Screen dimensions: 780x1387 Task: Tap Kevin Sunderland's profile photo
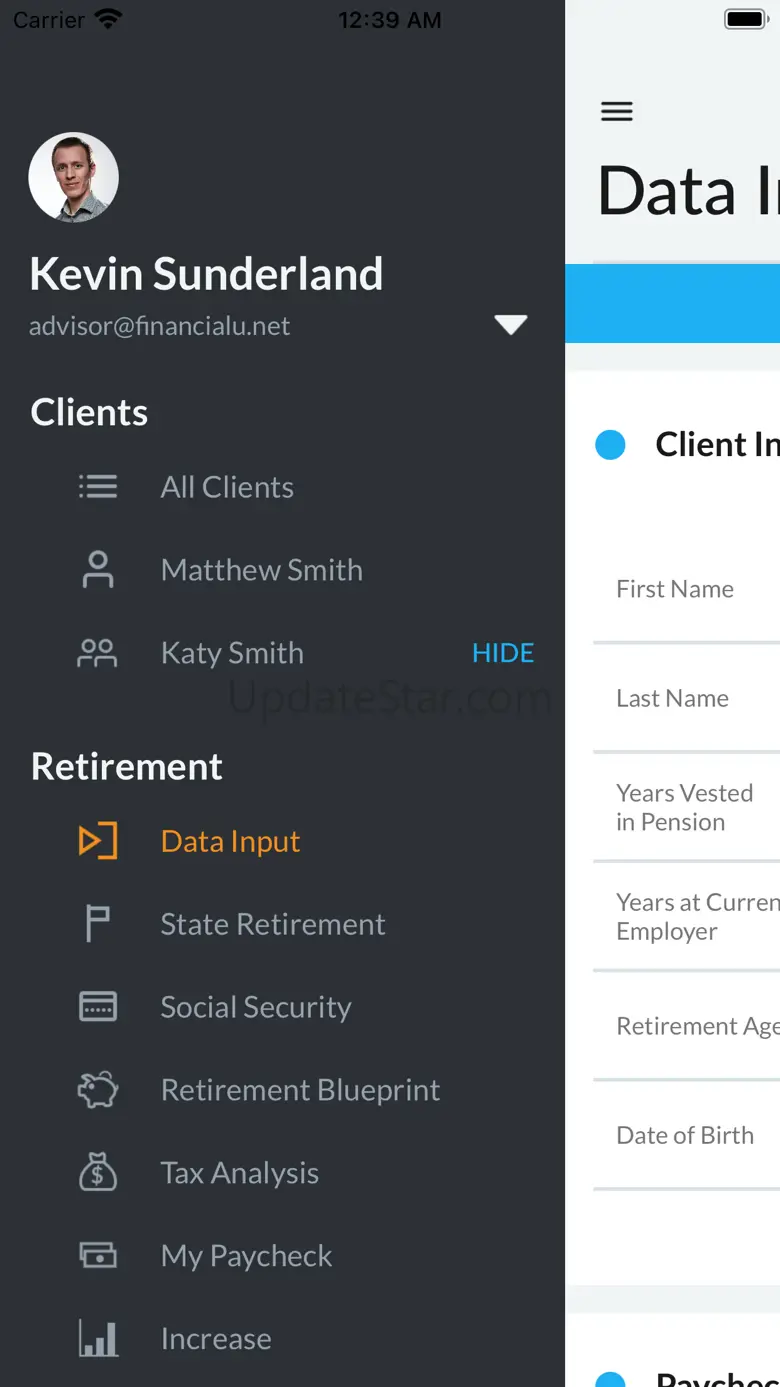74,177
